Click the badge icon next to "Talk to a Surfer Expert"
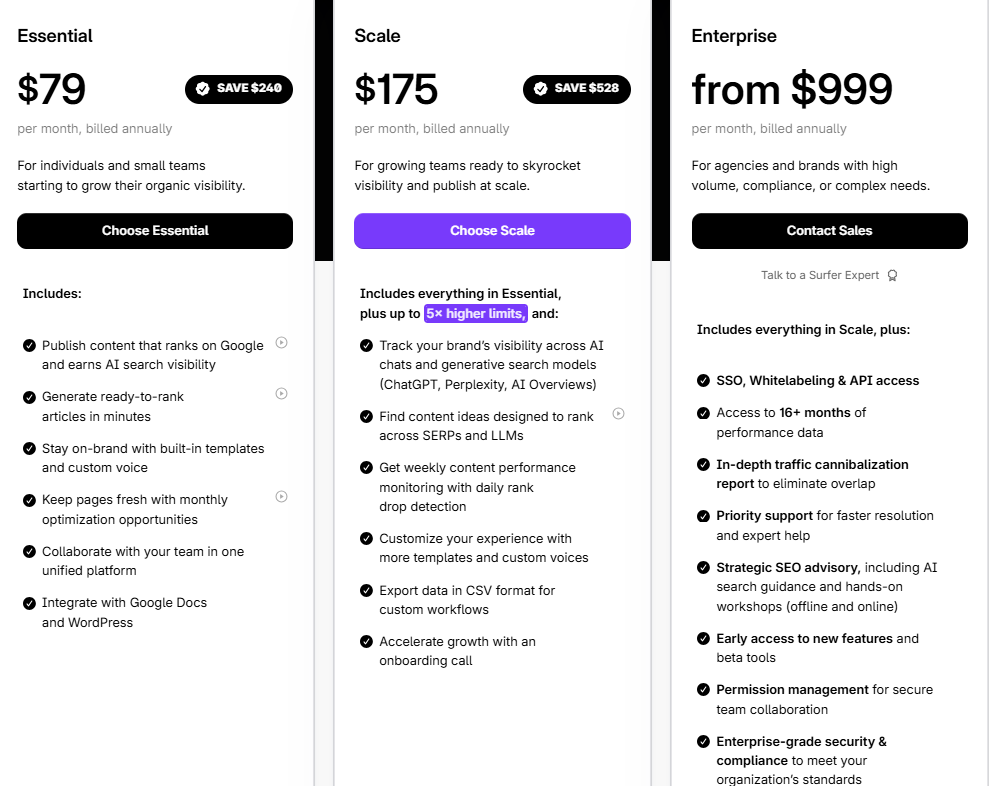This screenshot has width=989, height=786. coord(892,275)
